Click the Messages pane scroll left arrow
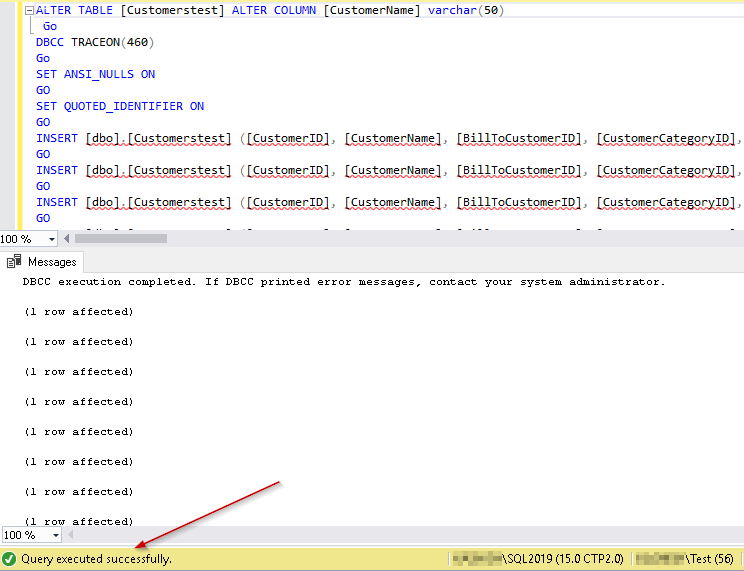The height and width of the screenshot is (571, 744). pos(69,535)
